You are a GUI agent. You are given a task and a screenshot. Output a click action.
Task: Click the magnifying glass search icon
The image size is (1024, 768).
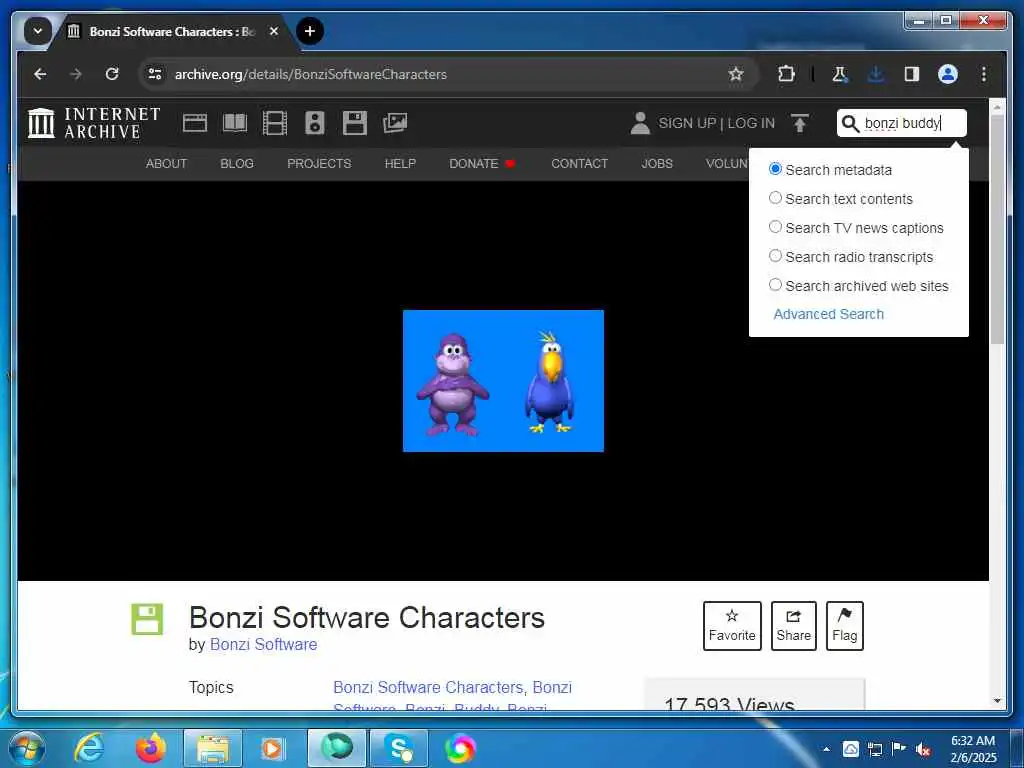tap(850, 123)
